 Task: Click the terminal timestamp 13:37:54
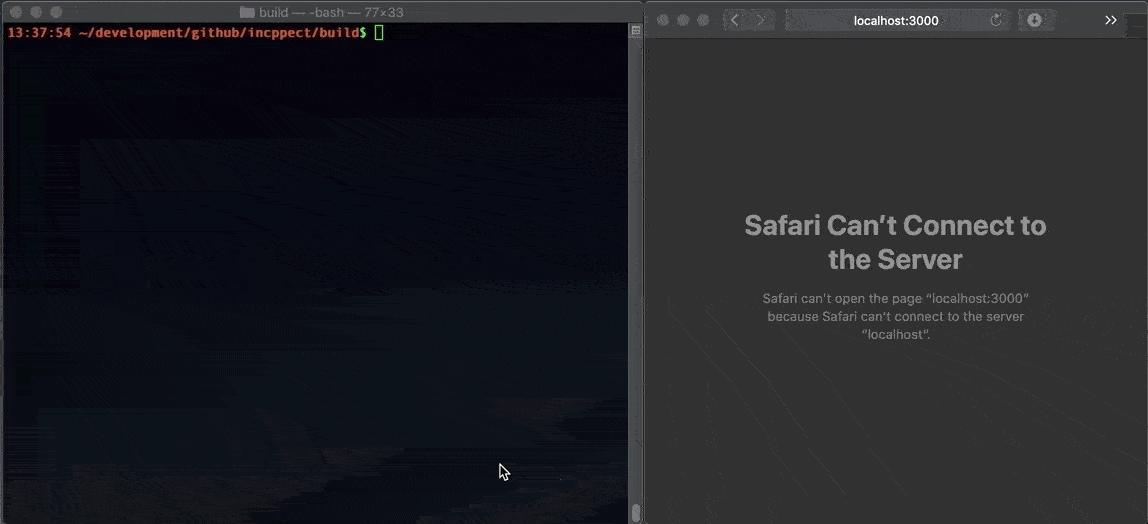[40, 33]
